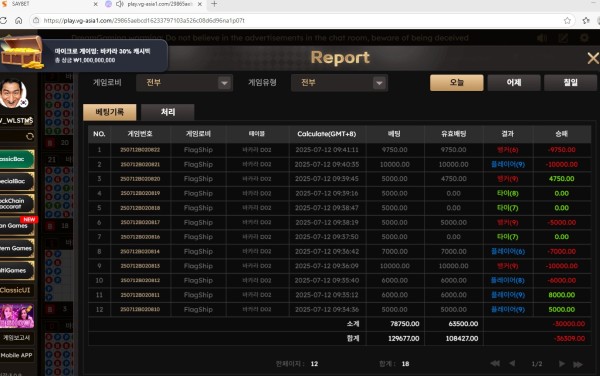Click the 합계 bet total 129677.00
This screenshot has width=600, height=376.
click(x=403, y=339)
